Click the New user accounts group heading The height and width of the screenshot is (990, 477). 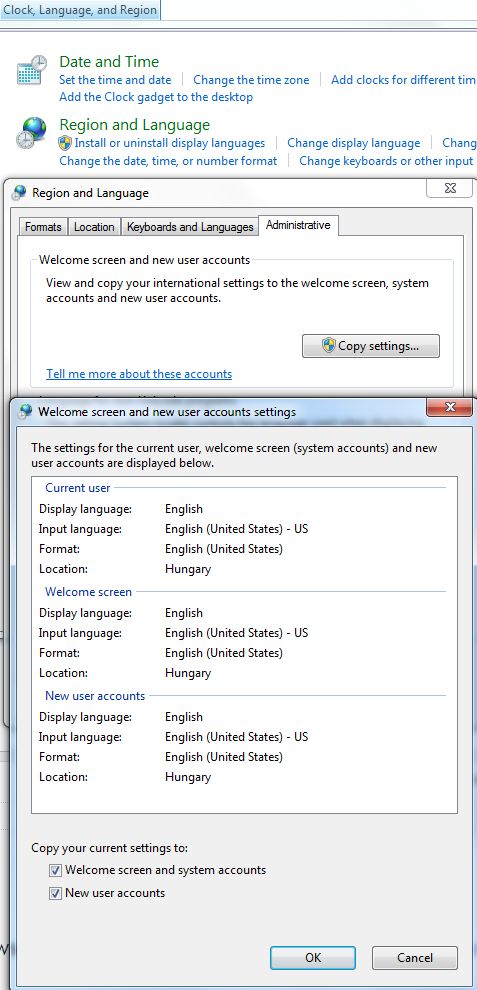[x=95, y=696]
